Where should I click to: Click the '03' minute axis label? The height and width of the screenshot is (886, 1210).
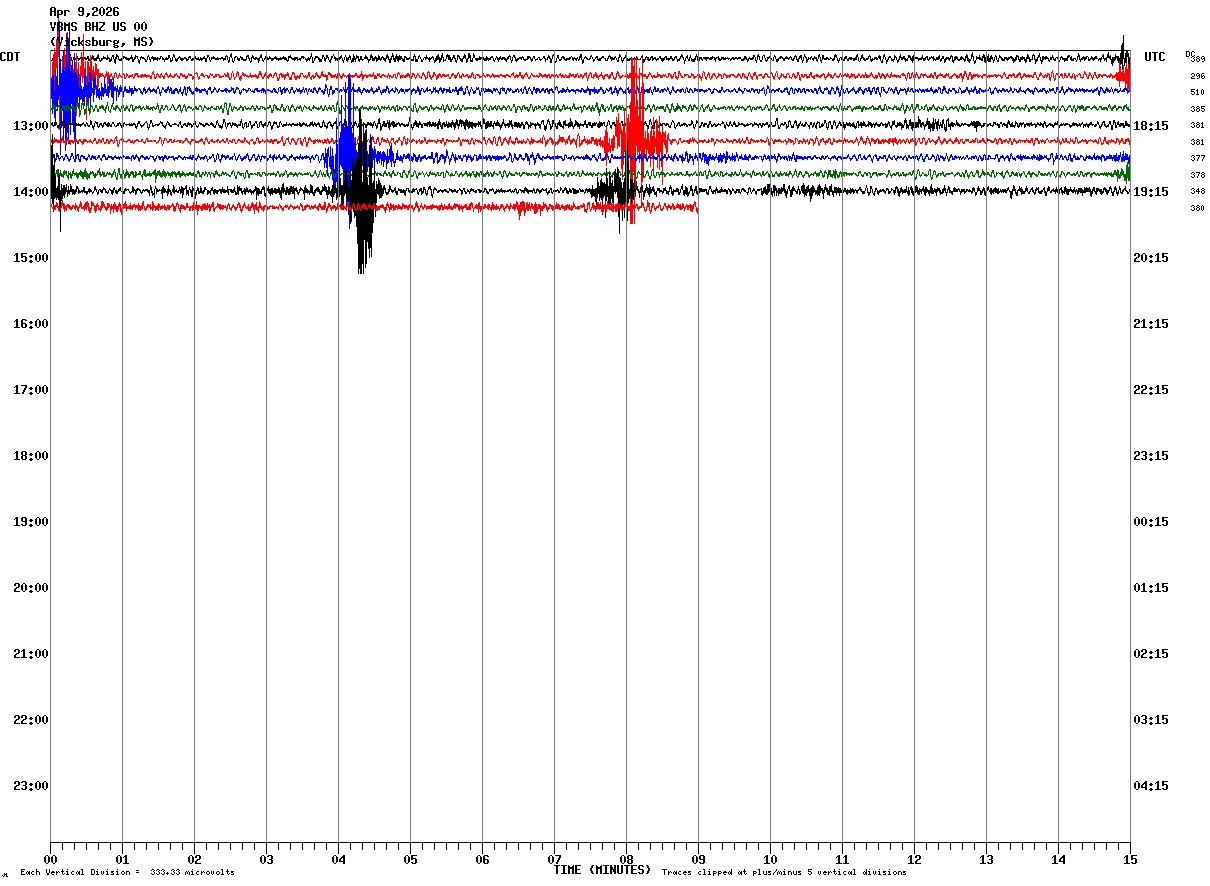(266, 860)
